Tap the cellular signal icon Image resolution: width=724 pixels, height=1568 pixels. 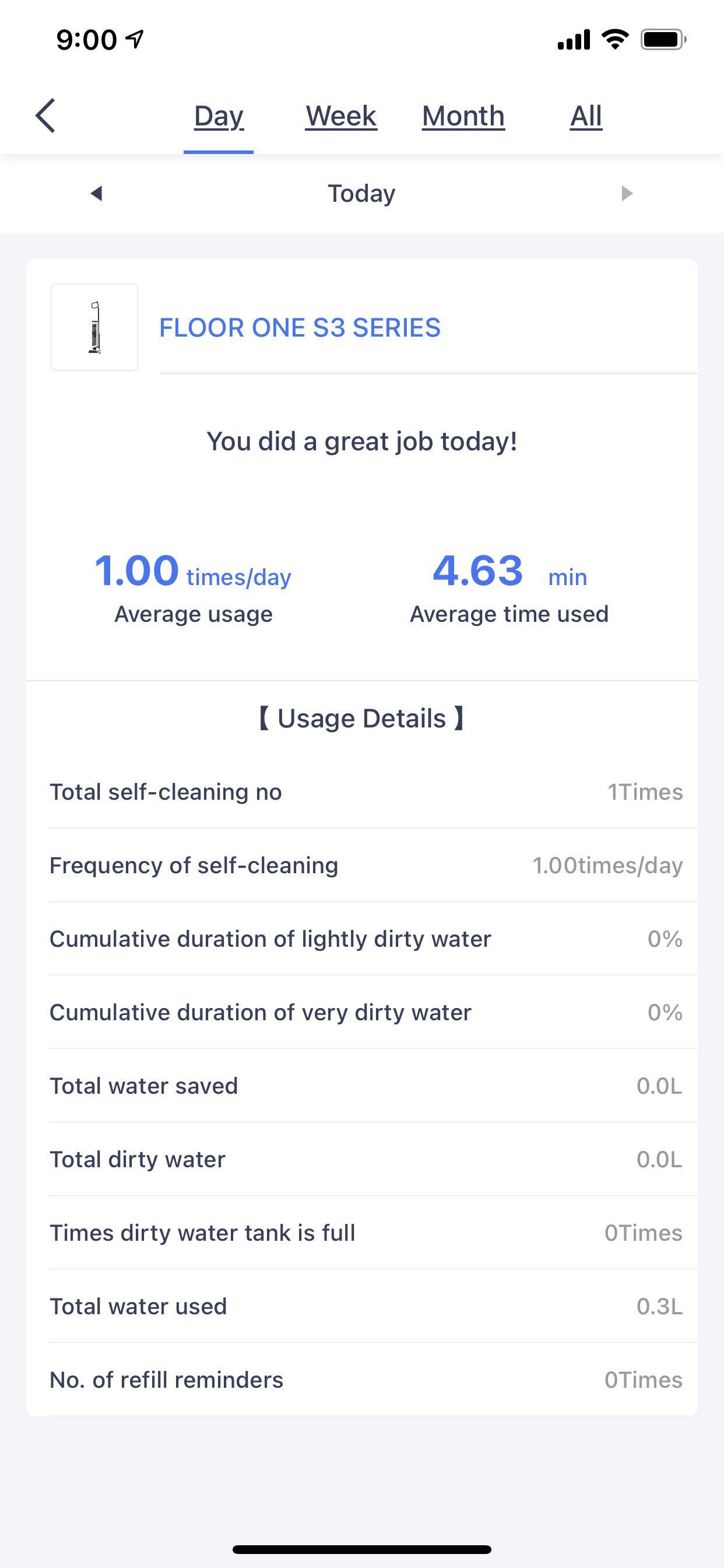click(573, 40)
